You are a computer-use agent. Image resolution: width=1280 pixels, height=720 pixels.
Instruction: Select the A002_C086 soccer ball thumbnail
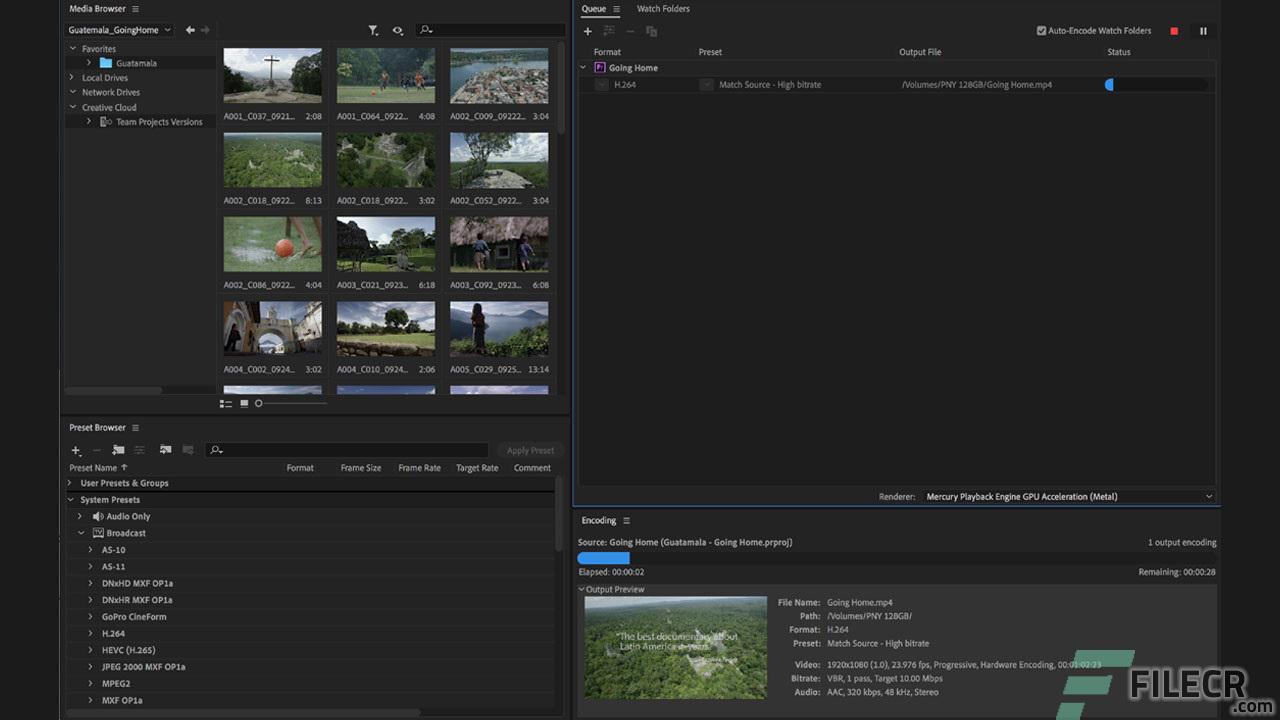click(272, 244)
